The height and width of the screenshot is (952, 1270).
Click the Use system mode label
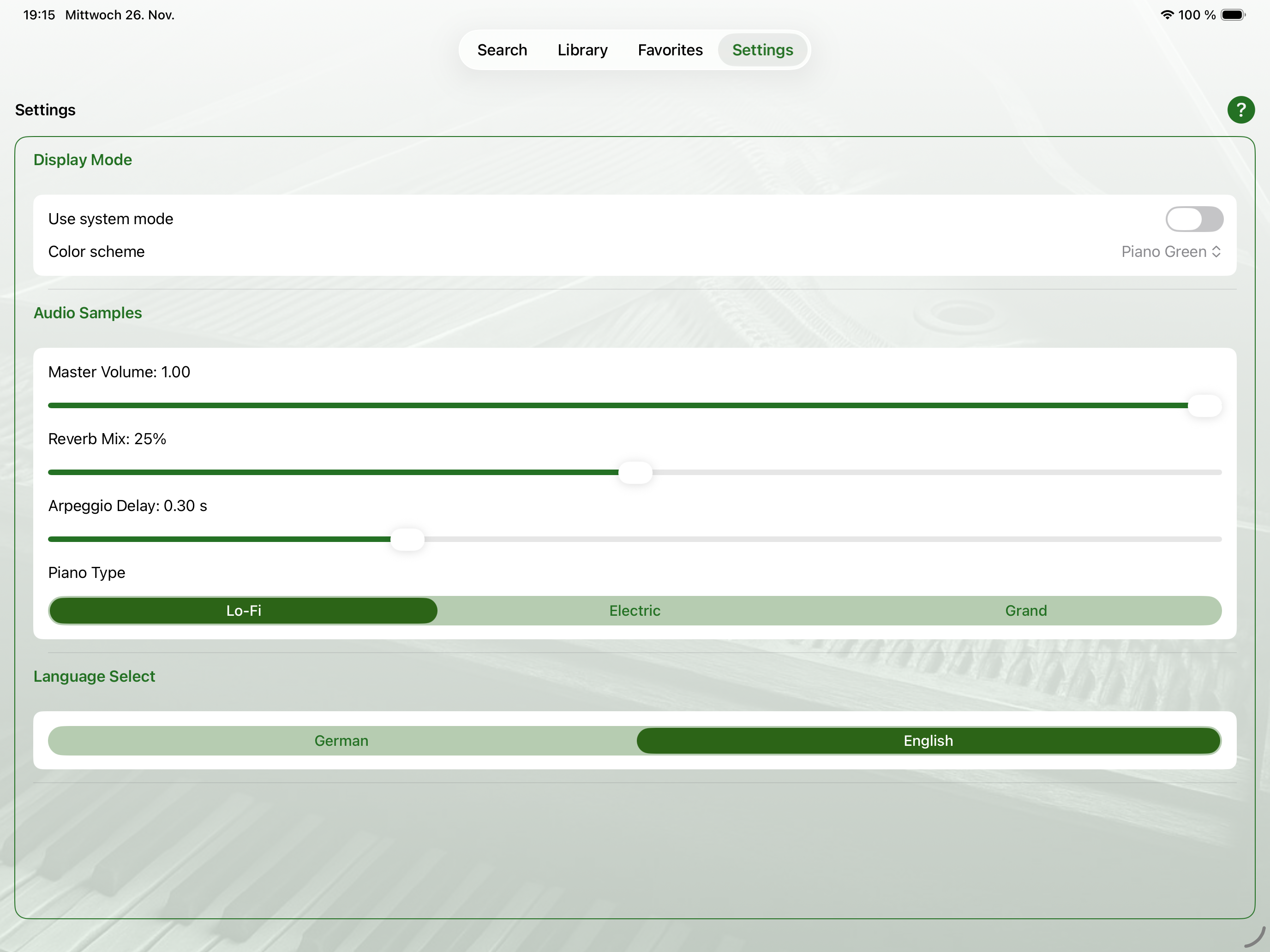click(111, 219)
